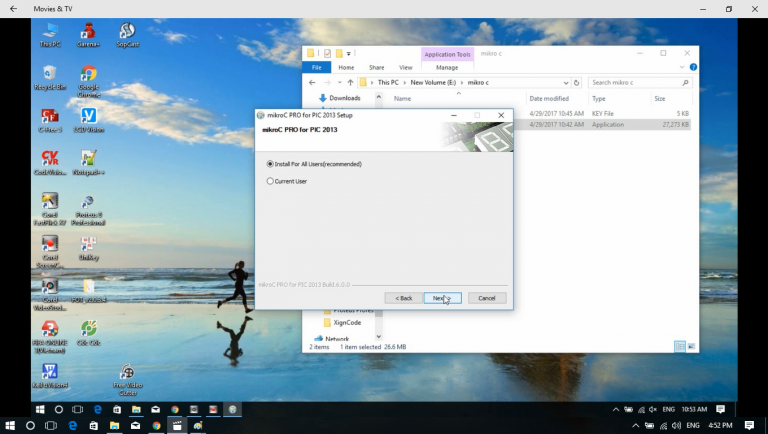The height and width of the screenshot is (434, 768).
Task: Switch Explorer to large icons view
Action: 691,346
